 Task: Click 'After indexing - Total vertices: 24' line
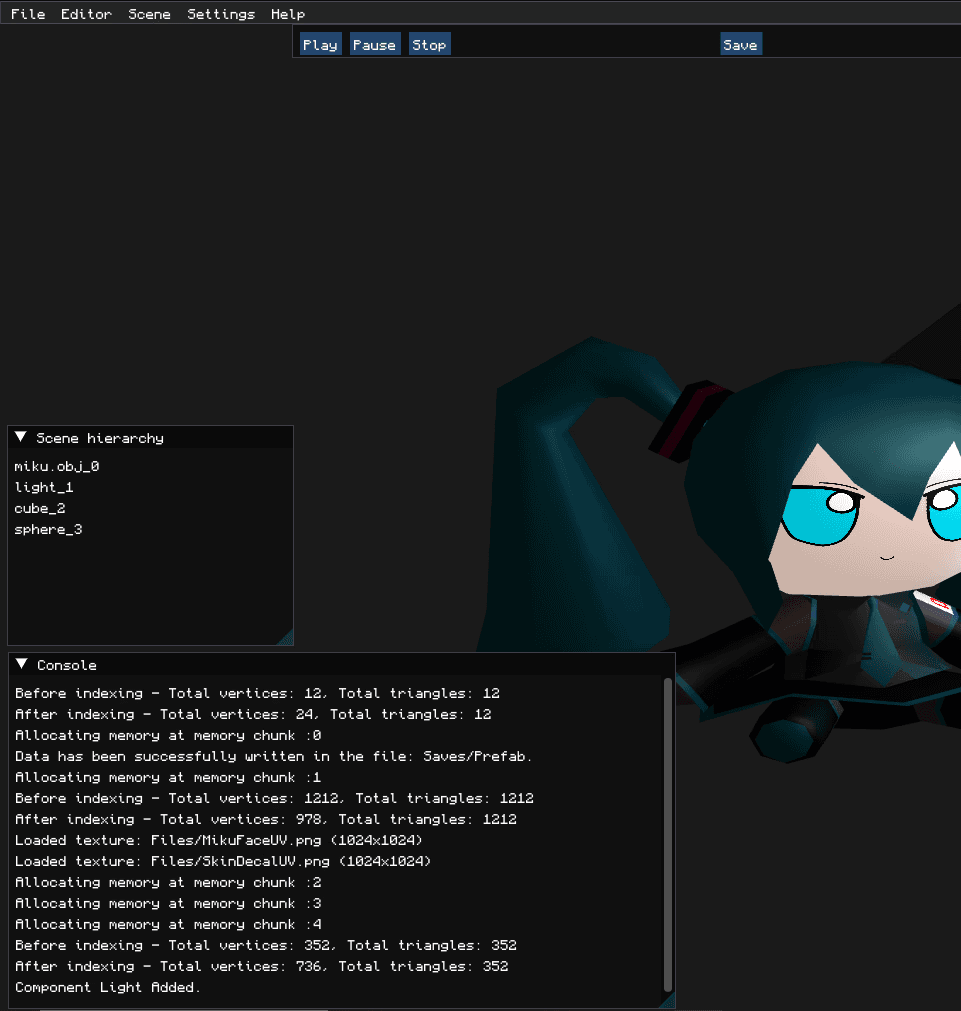pos(253,714)
